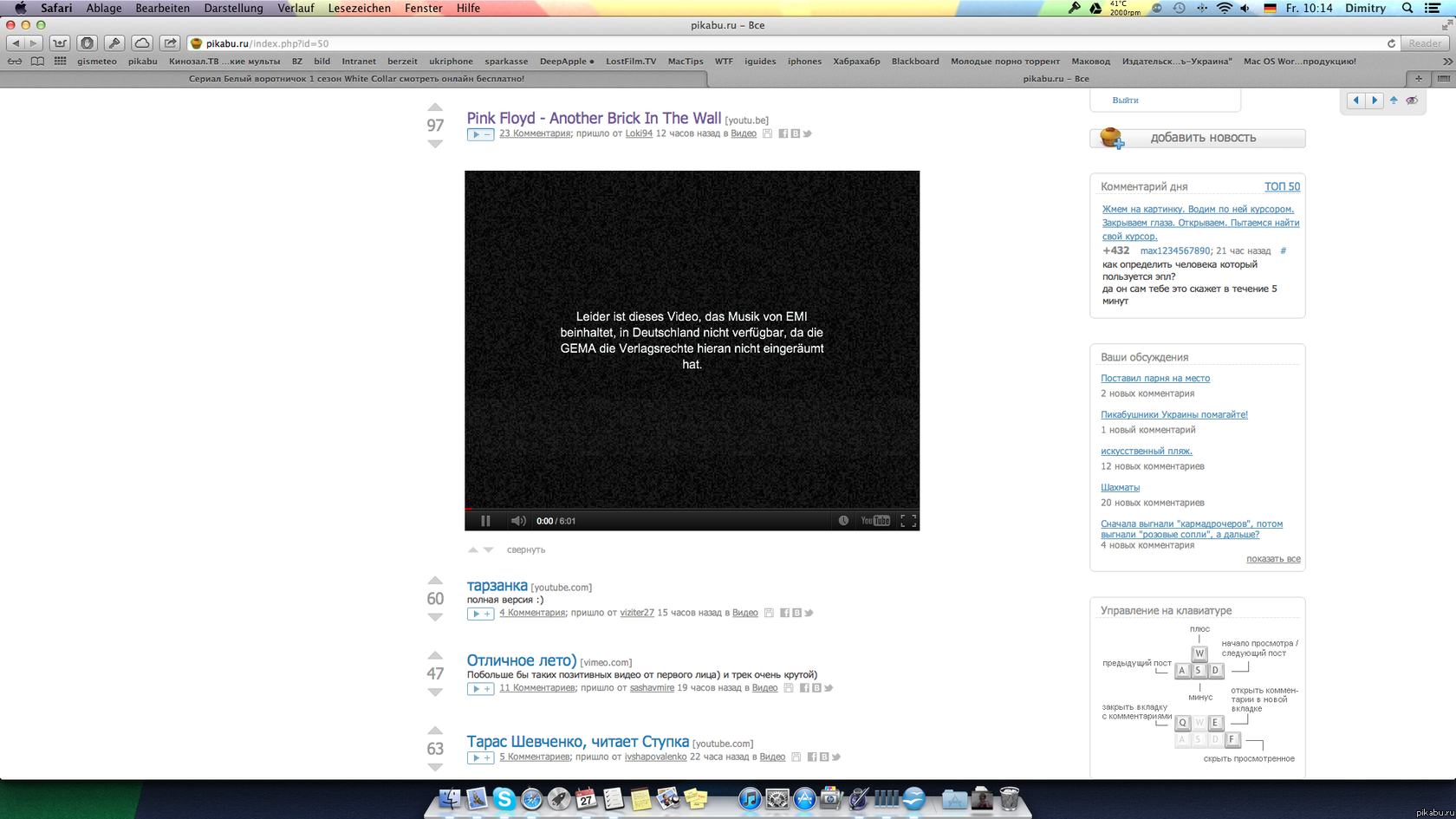Image resolution: width=1456 pixels, height=819 pixels.
Task: Open the iCloud Tabs toolbar icon
Action: [x=142, y=43]
